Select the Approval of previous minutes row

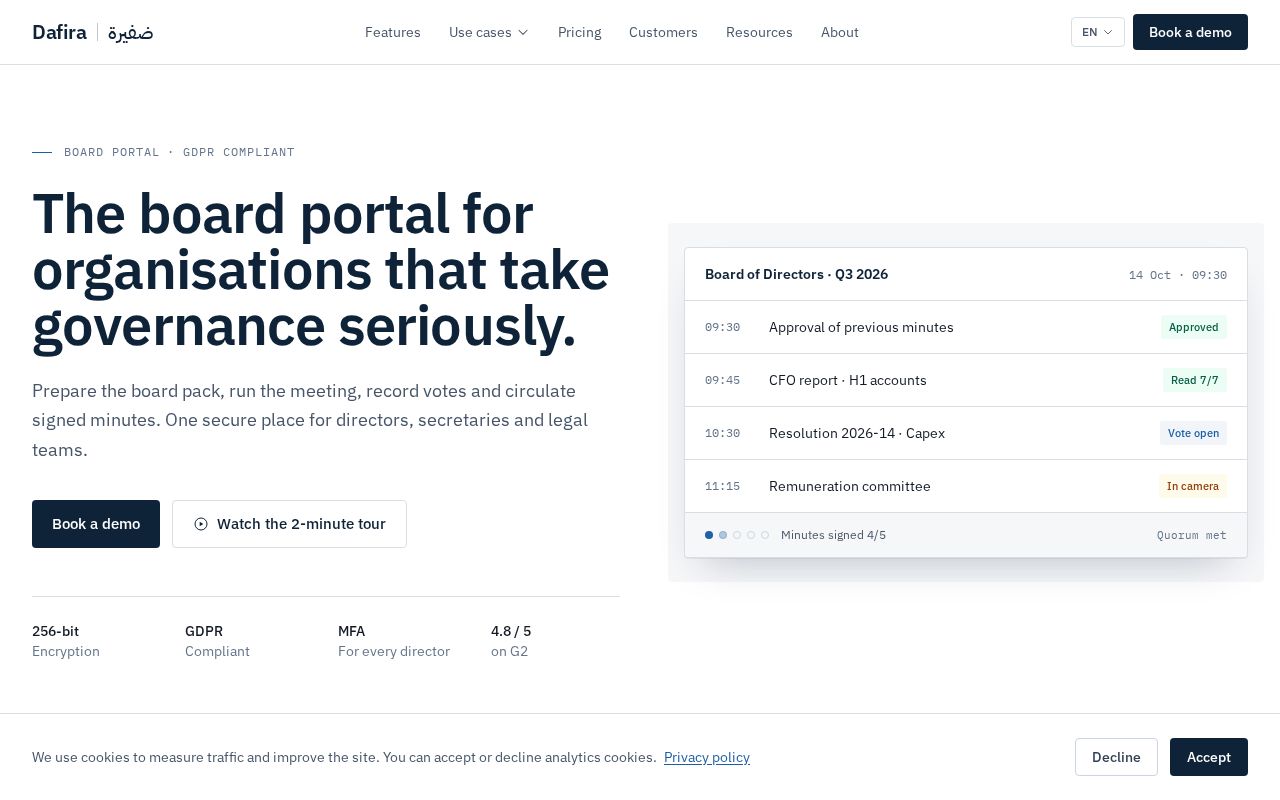pyautogui.click(x=966, y=327)
